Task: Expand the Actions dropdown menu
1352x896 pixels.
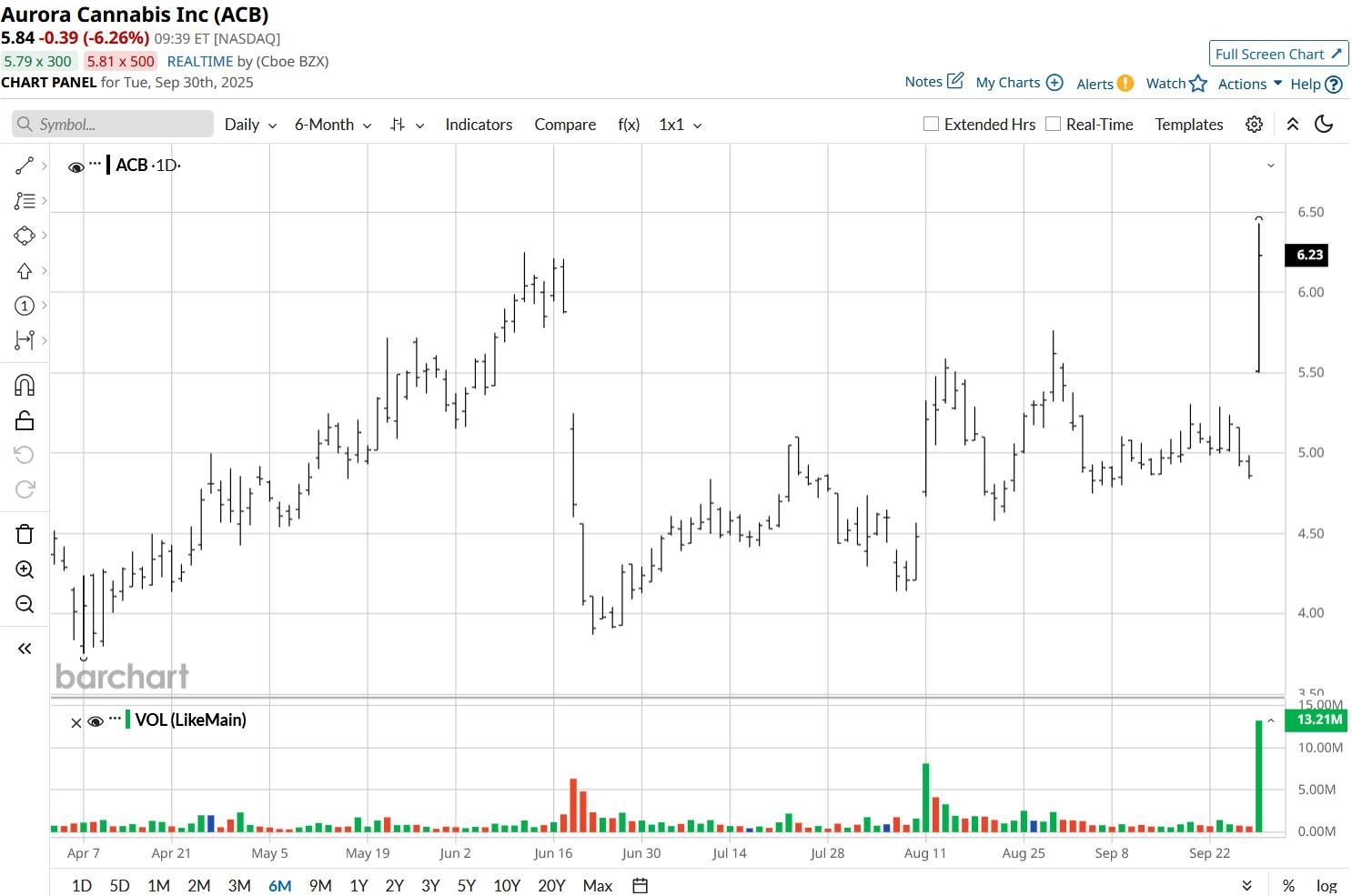Action: pyautogui.click(x=1250, y=84)
